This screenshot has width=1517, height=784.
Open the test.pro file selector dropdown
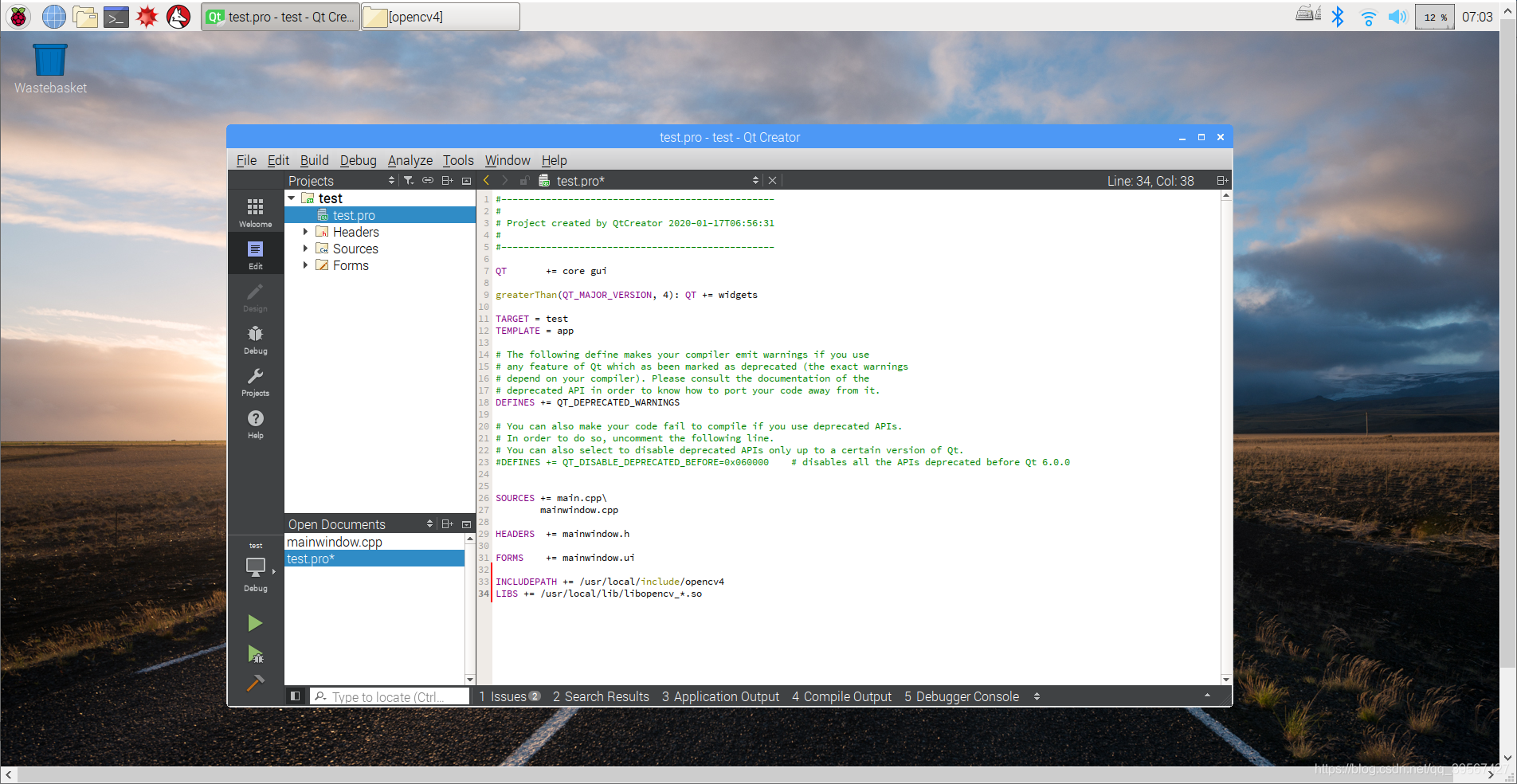click(x=755, y=181)
